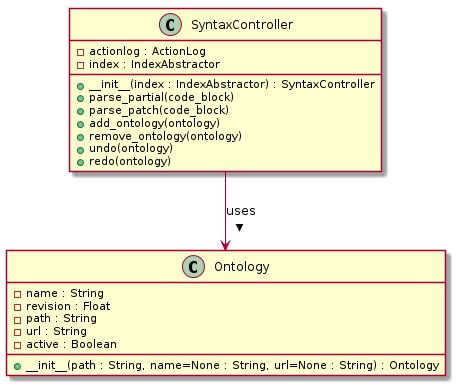Image resolution: width=456 pixels, height=386 pixels.
Task: Click the private marker beside path : String
Action: [18, 320]
